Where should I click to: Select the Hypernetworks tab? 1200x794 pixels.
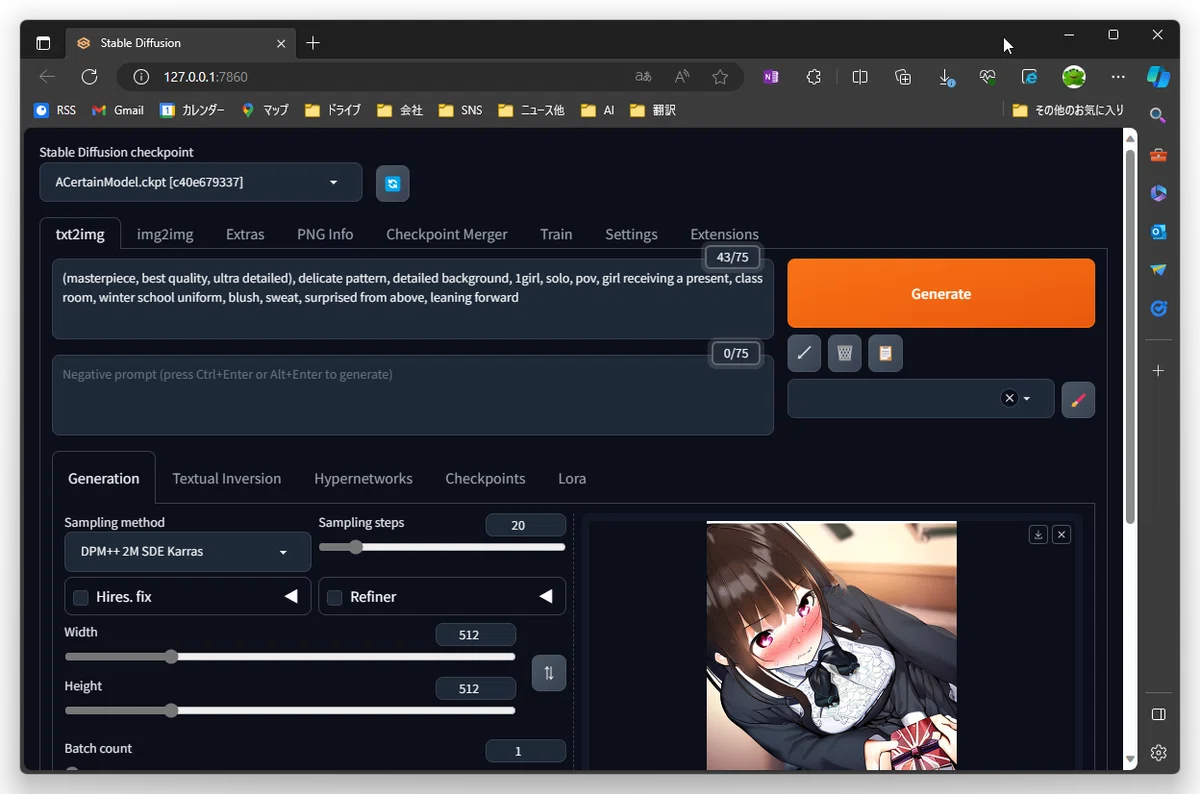(363, 478)
